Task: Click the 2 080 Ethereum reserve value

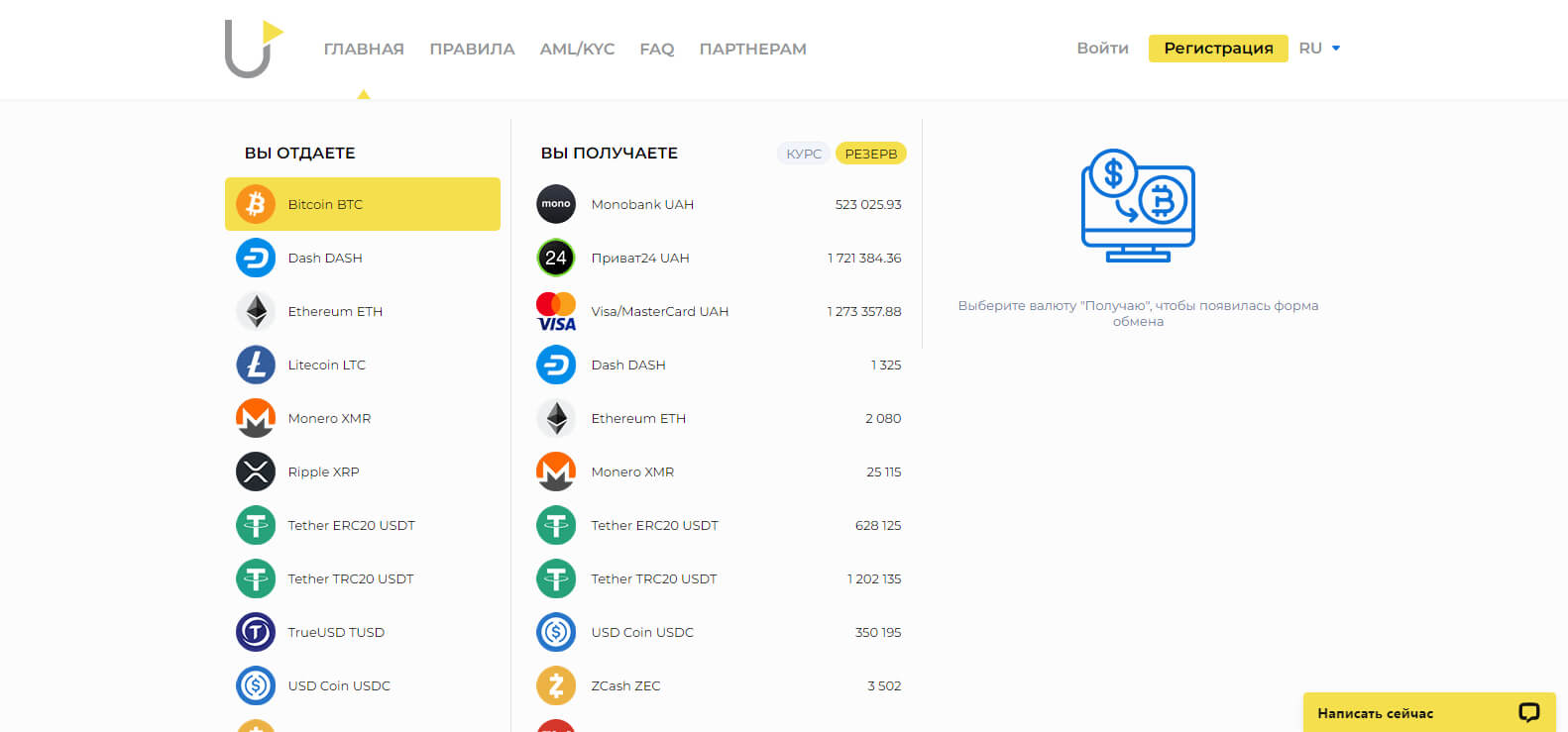Action: coord(883,418)
